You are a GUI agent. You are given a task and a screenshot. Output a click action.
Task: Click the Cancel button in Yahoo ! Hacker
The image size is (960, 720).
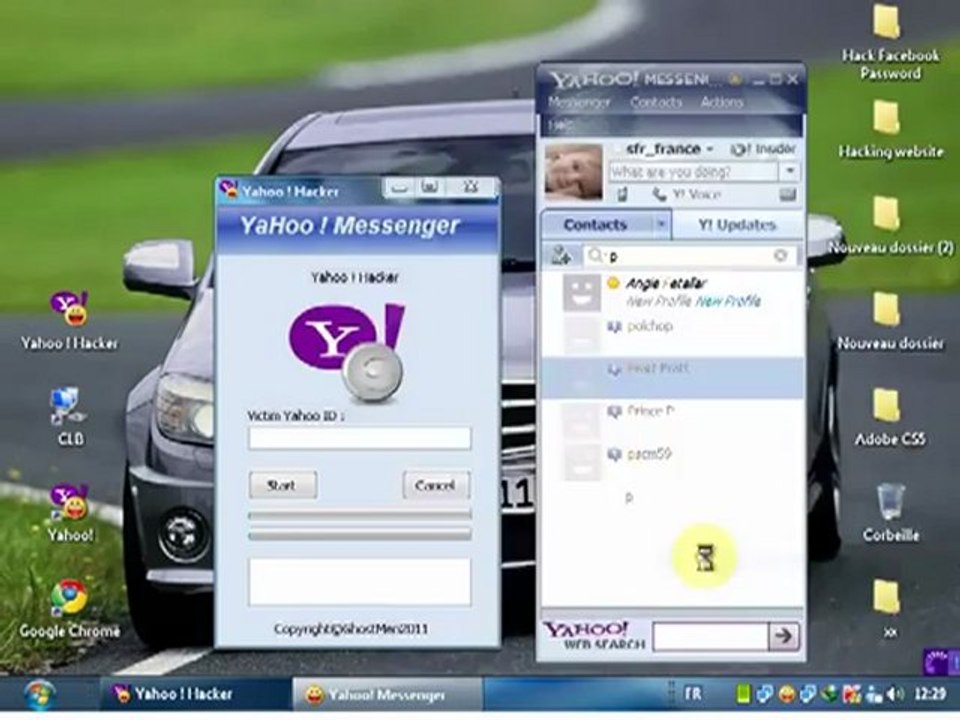click(436, 485)
